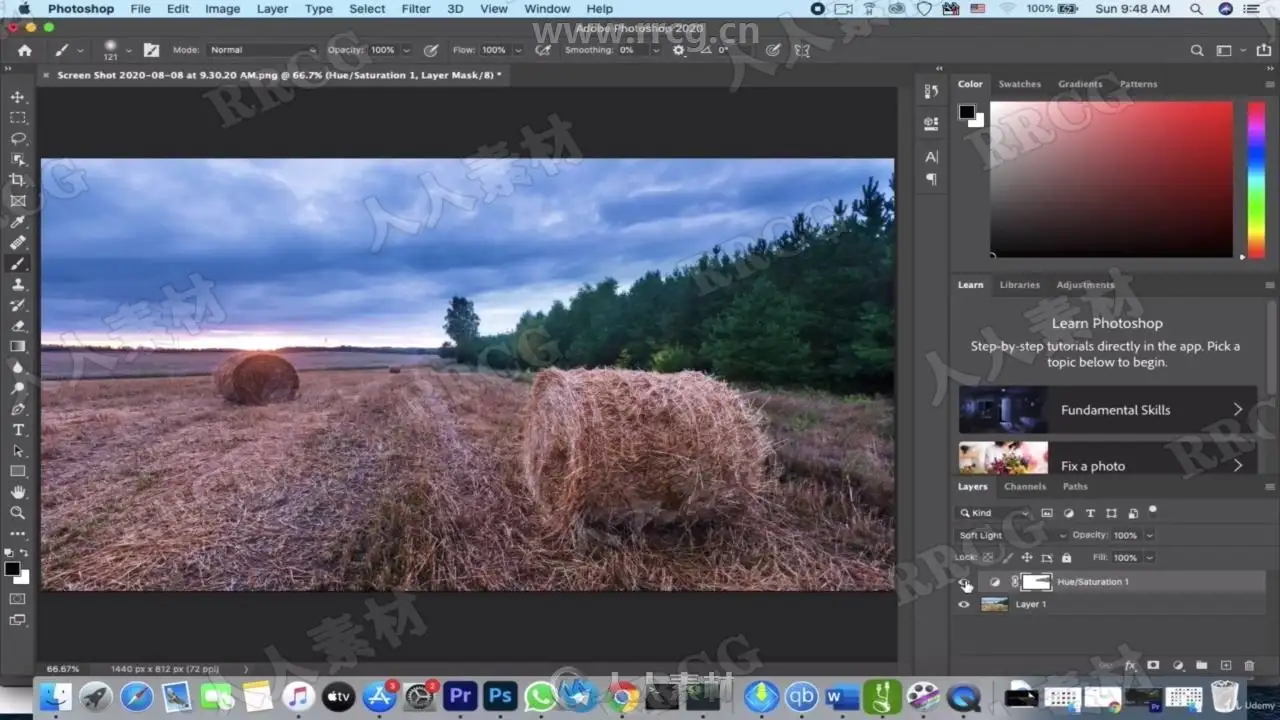
Task: Select the Rectangular Marquee tool
Action: point(18,118)
